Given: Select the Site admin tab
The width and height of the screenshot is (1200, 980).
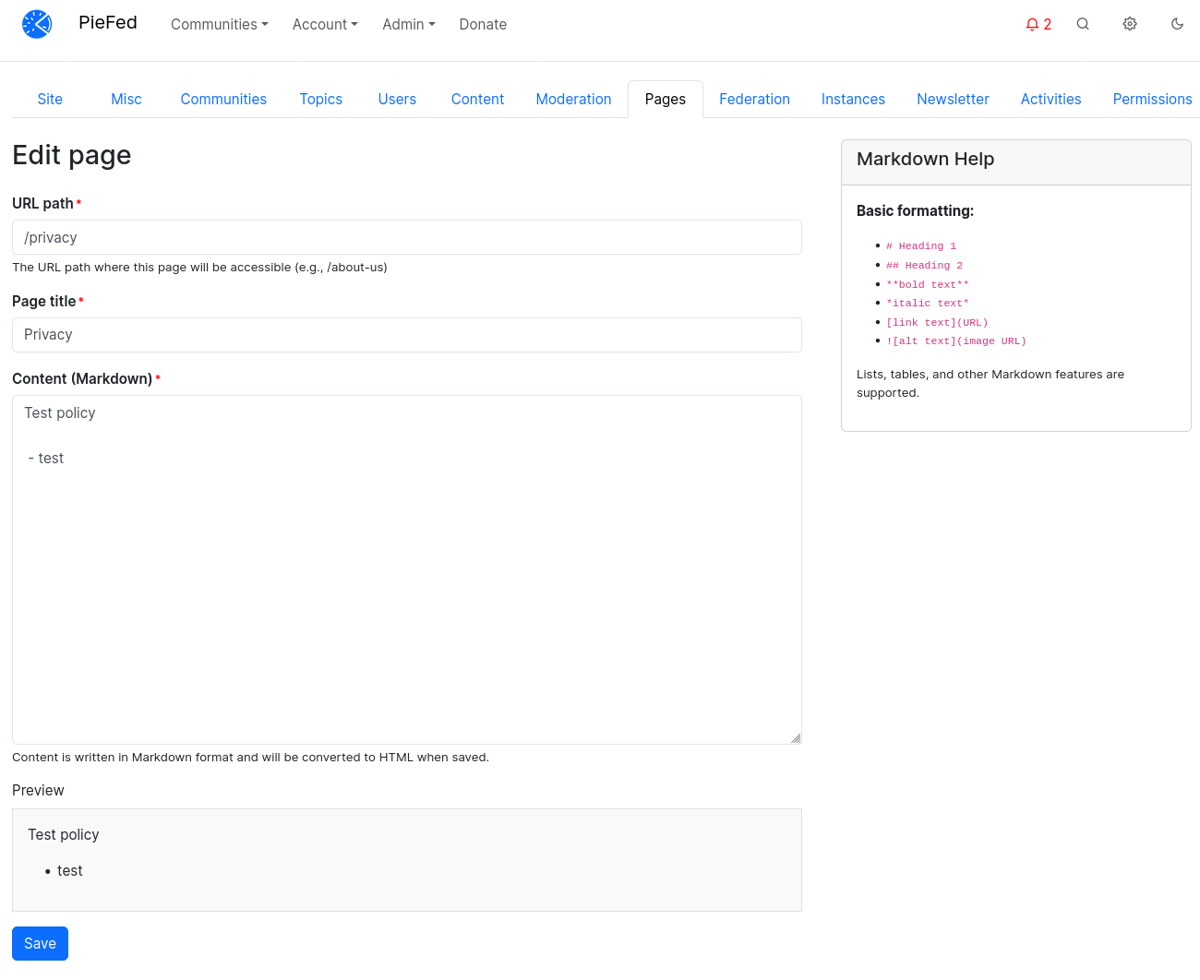Looking at the screenshot, I should click(x=49, y=99).
